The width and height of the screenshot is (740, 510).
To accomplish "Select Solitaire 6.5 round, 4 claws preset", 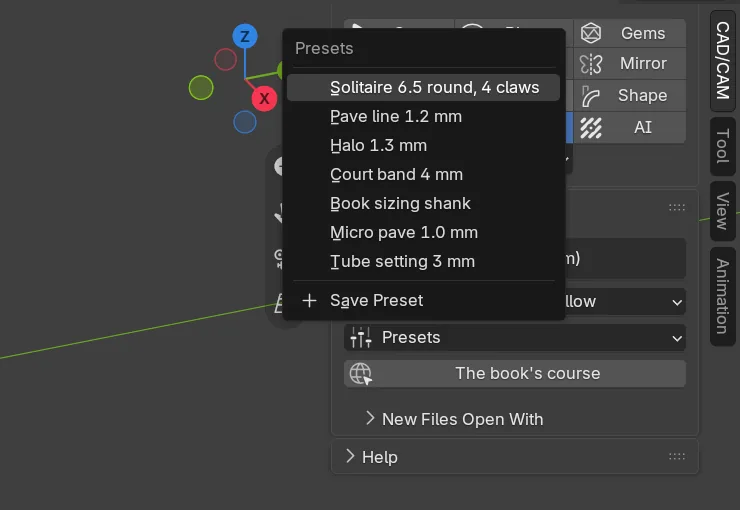I will click(423, 87).
